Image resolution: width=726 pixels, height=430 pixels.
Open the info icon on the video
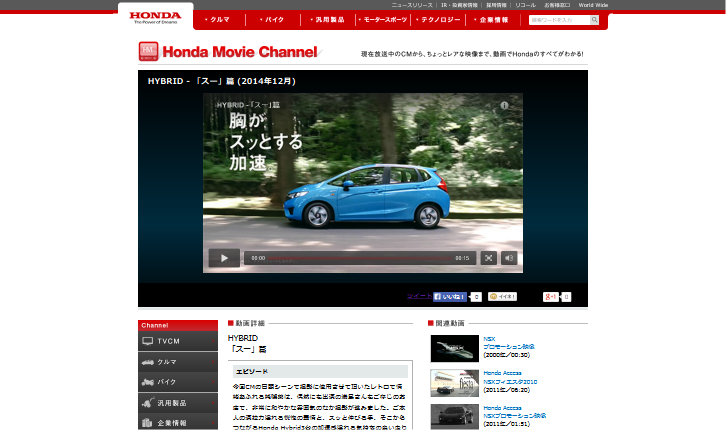504,104
